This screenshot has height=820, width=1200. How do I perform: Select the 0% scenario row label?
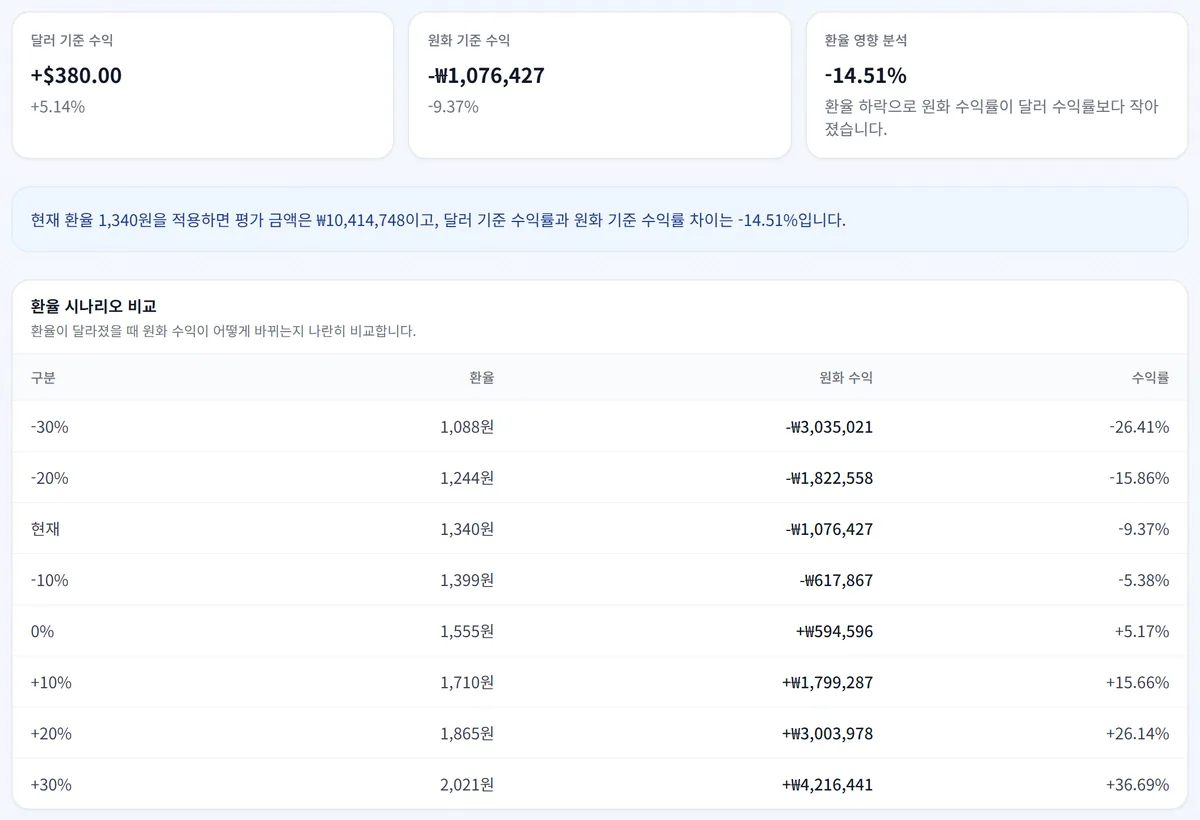43,632
